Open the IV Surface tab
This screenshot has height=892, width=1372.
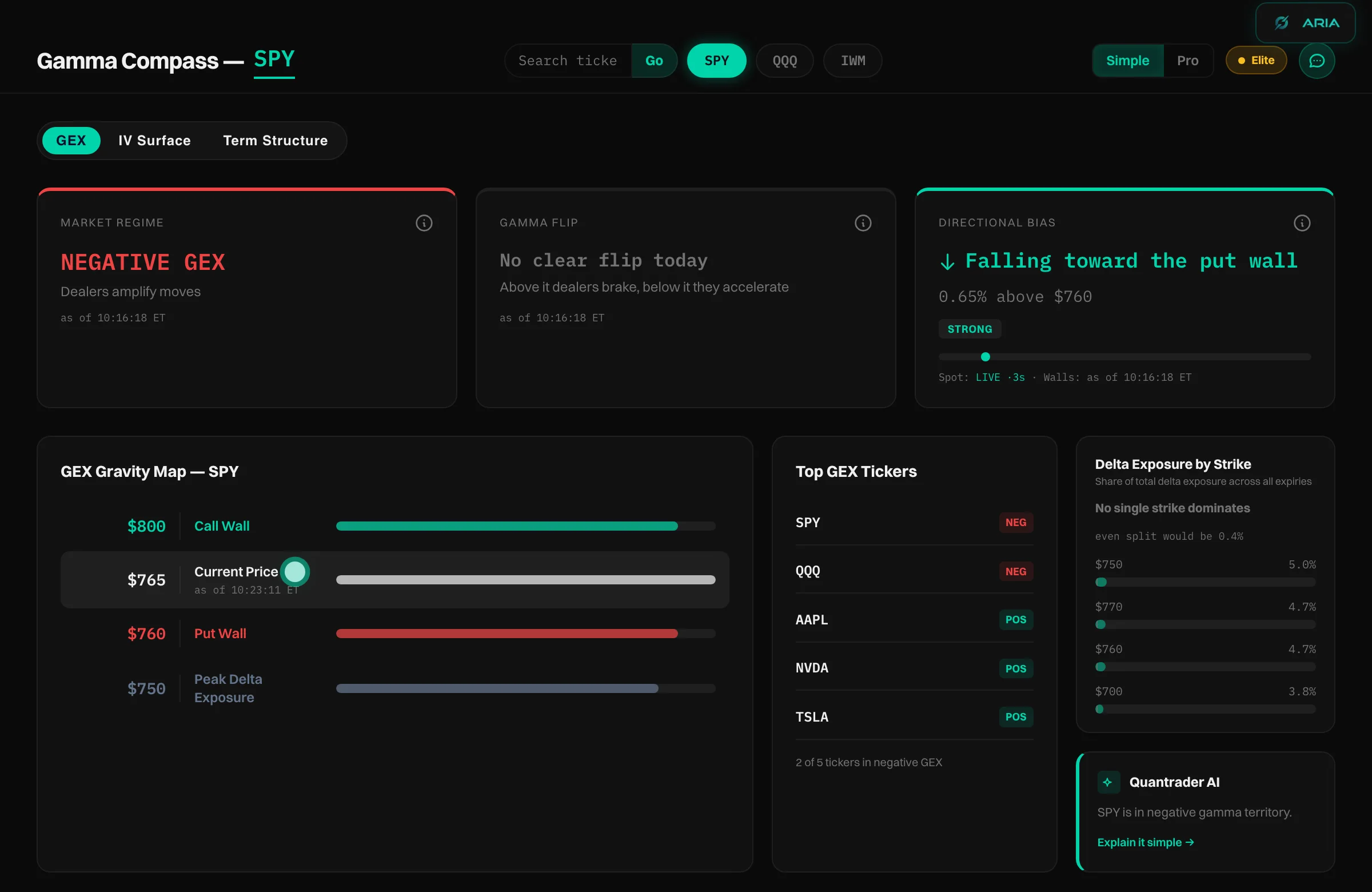pos(154,141)
